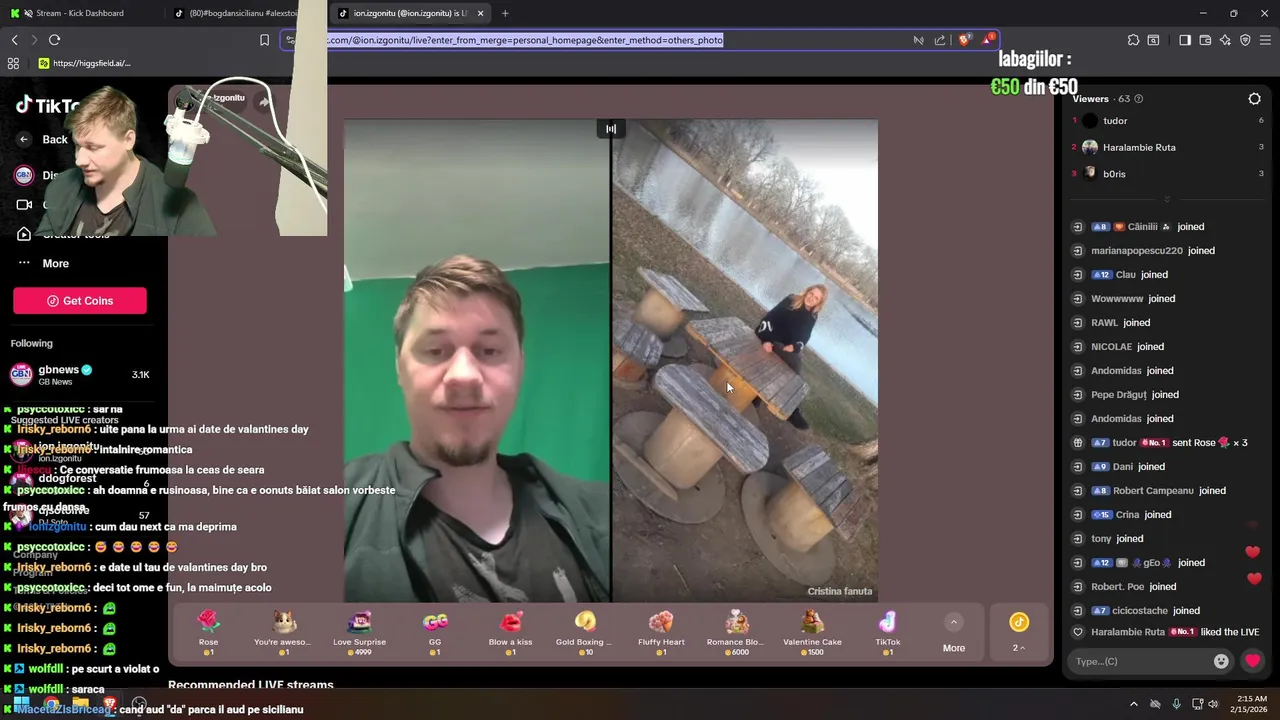This screenshot has width=1280, height=720.
Task: Open OBS Studio from the taskbar
Action: tap(139, 704)
